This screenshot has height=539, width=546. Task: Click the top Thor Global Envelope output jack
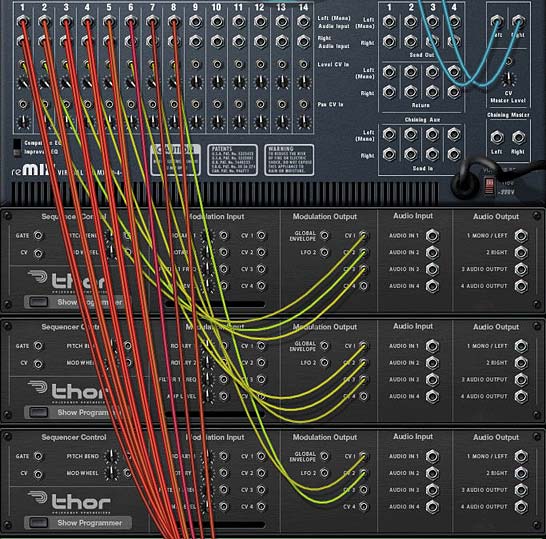pyautogui.click(x=325, y=236)
